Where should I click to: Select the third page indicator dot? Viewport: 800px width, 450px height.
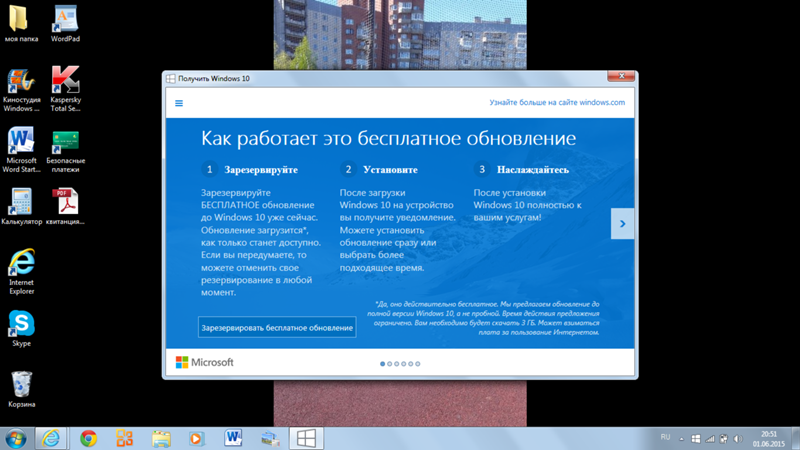[x=396, y=364]
